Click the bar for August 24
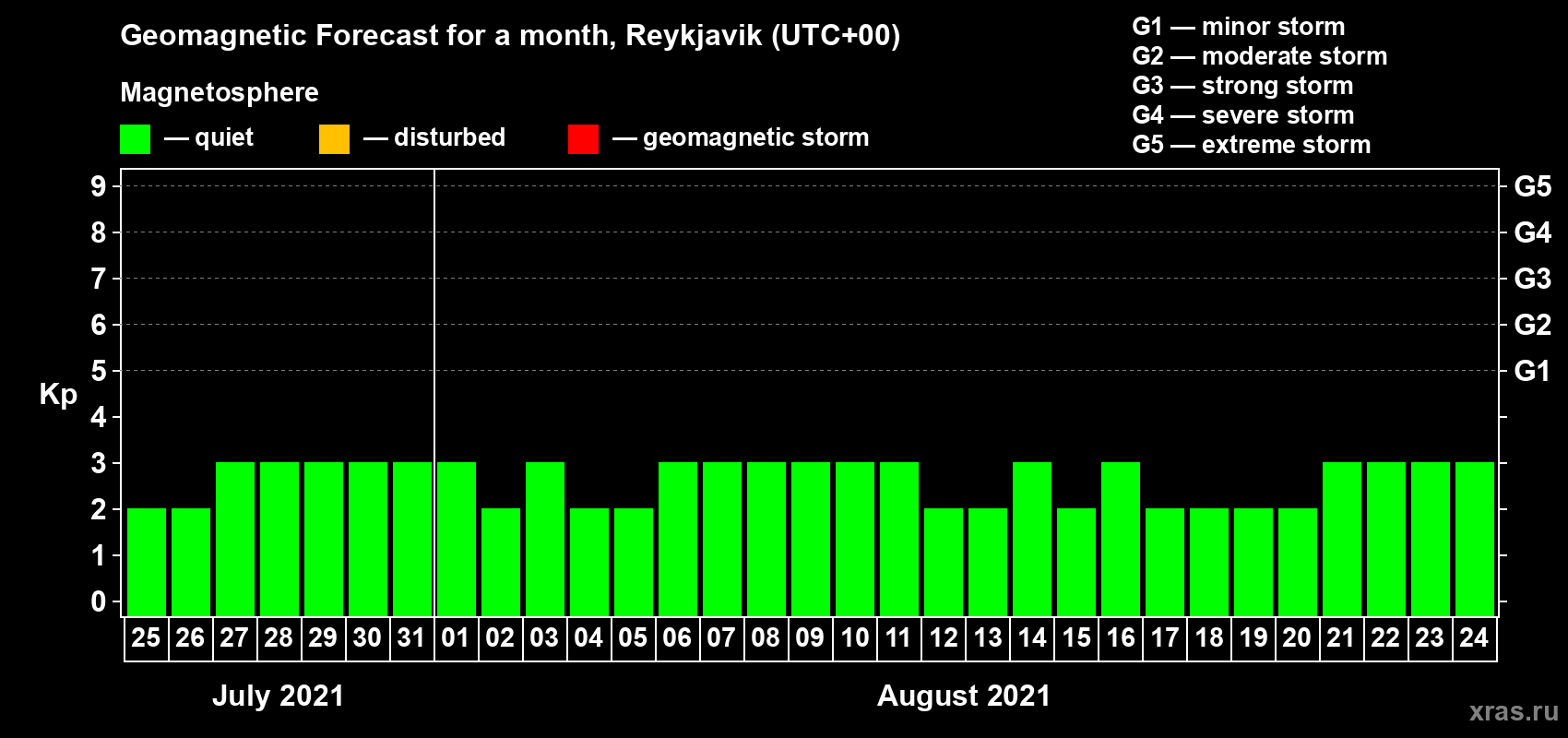 (1475, 539)
